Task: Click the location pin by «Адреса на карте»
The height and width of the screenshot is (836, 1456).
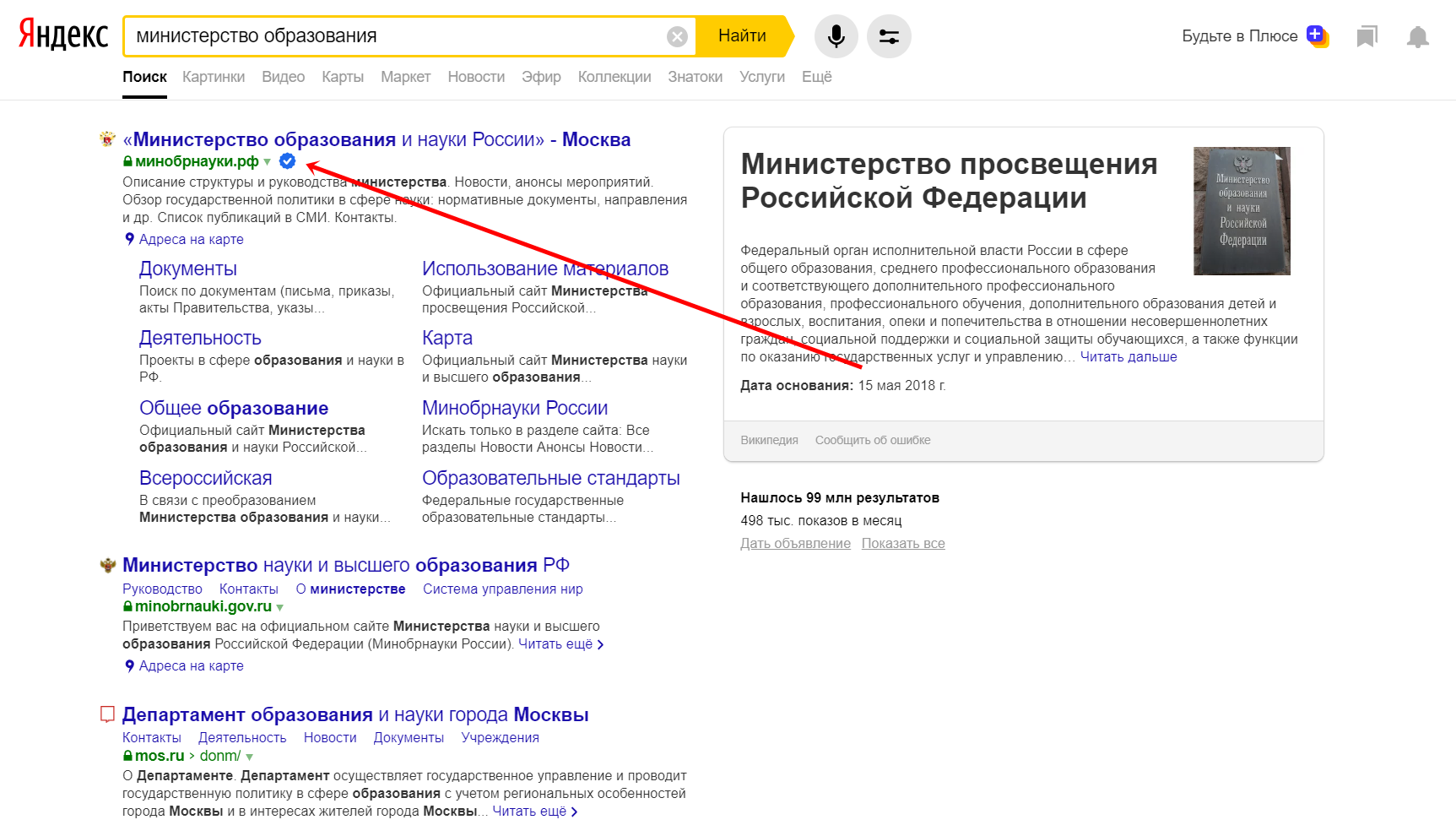Action: pyautogui.click(x=128, y=239)
